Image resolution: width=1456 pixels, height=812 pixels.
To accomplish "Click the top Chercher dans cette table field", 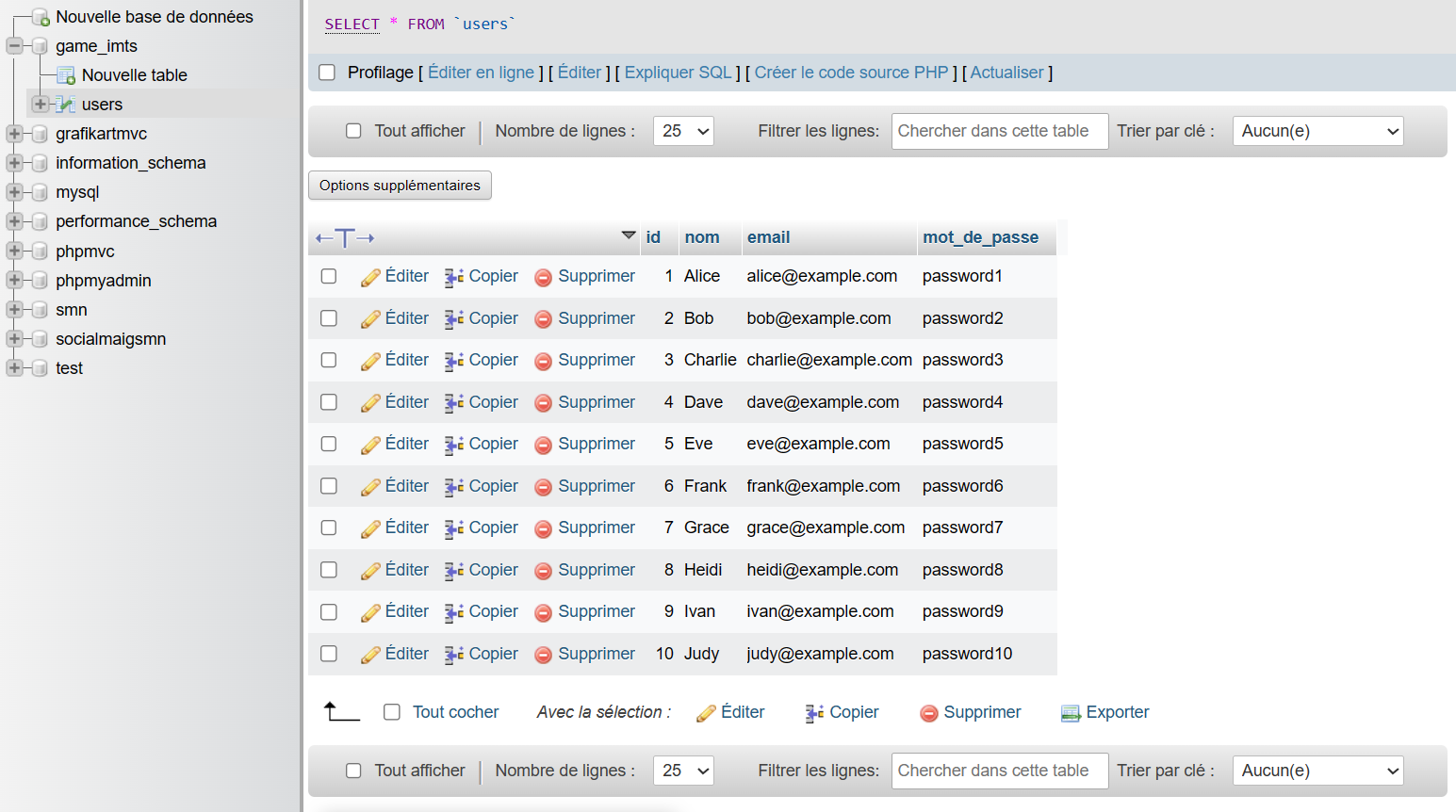I will (999, 131).
